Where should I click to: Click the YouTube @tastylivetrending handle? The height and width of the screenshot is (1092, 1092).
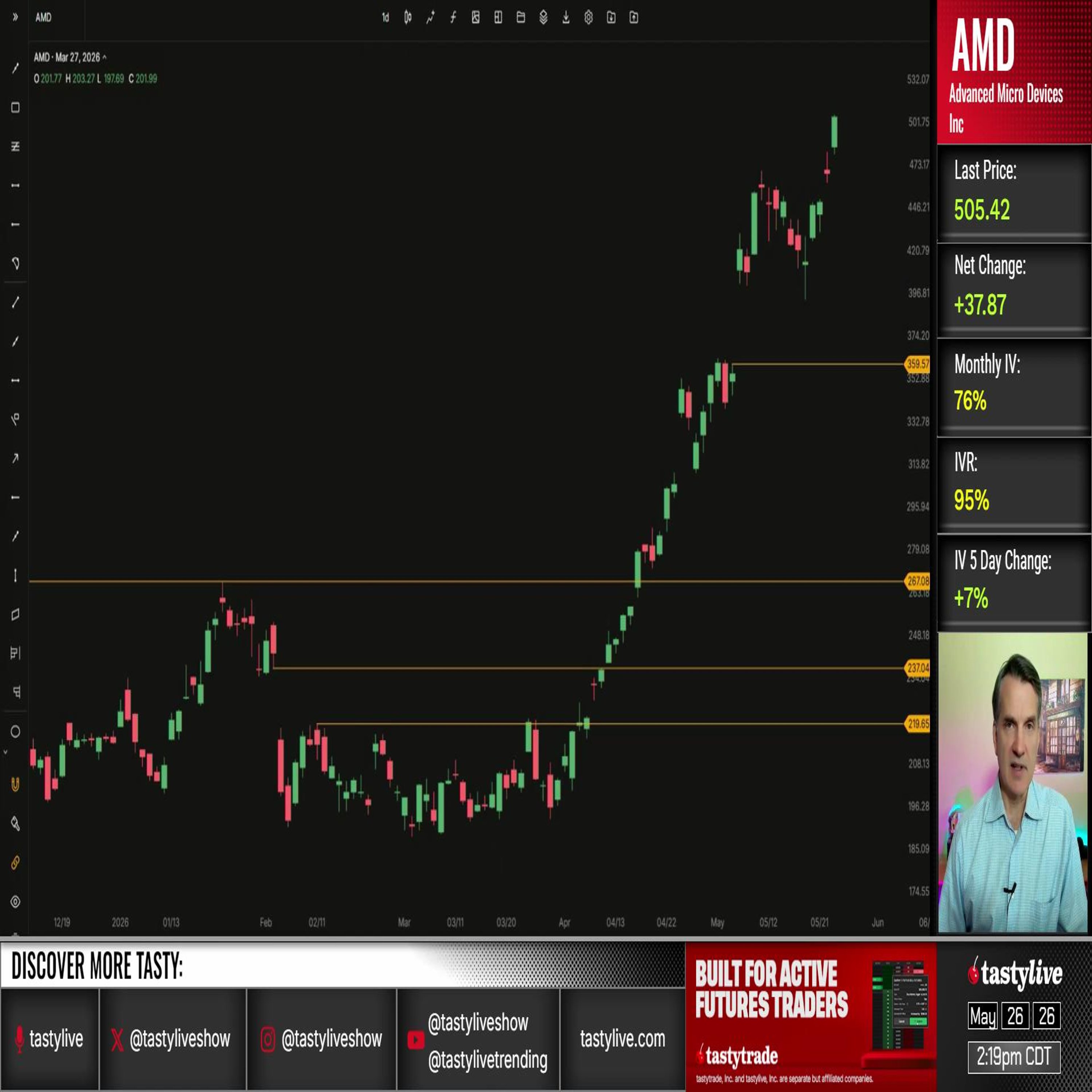pyautogui.click(x=487, y=1060)
